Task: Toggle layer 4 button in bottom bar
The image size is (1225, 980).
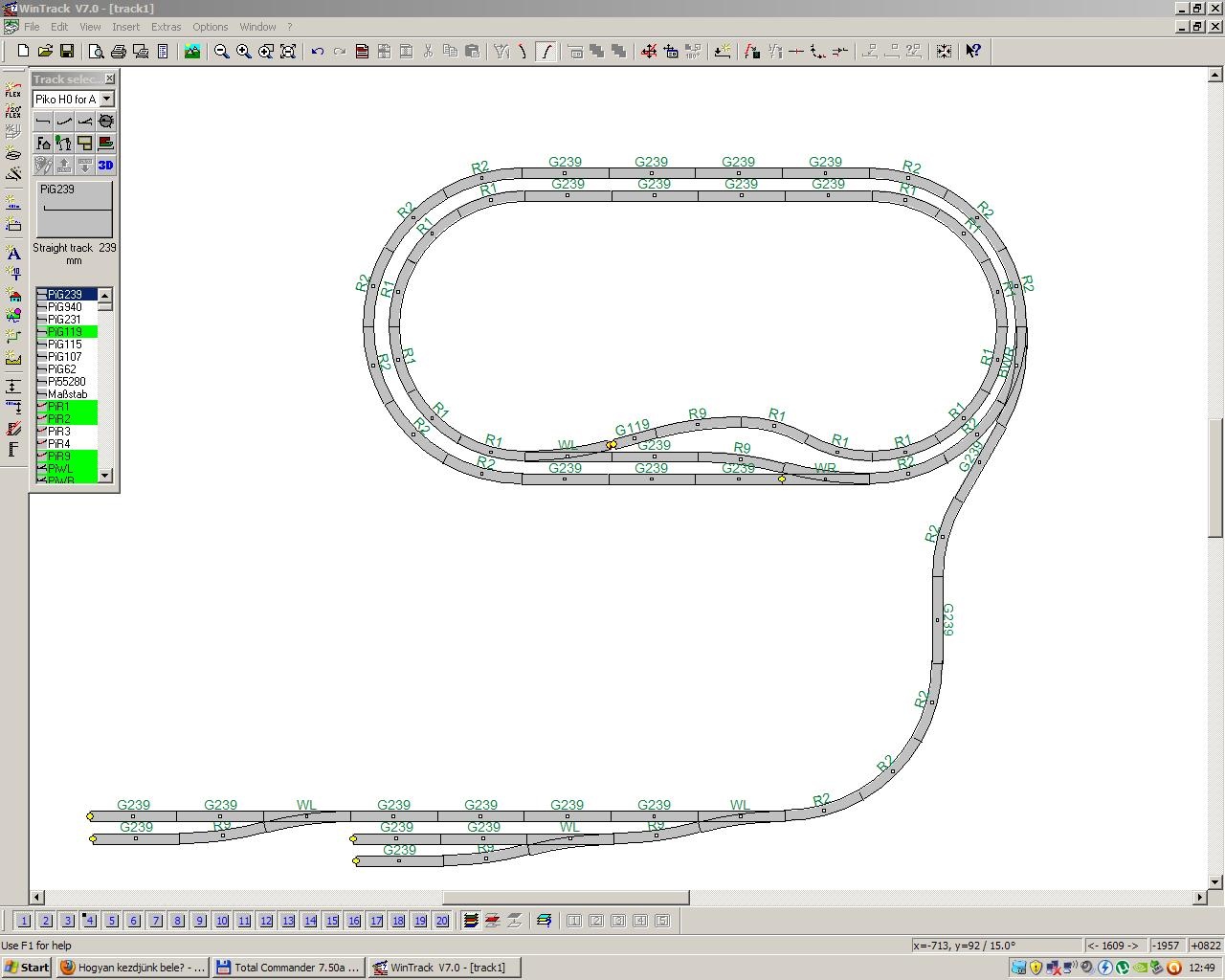Action: coord(89,921)
